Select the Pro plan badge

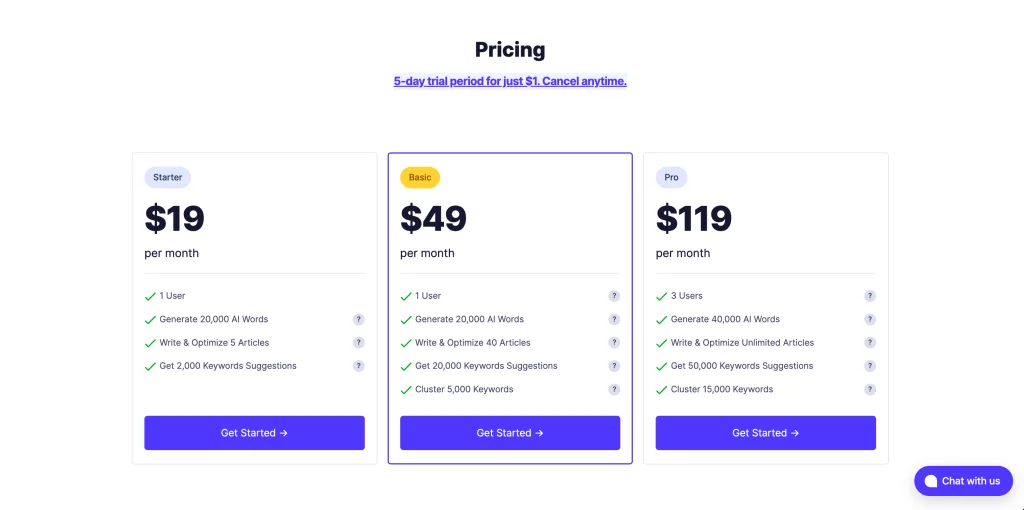(671, 178)
